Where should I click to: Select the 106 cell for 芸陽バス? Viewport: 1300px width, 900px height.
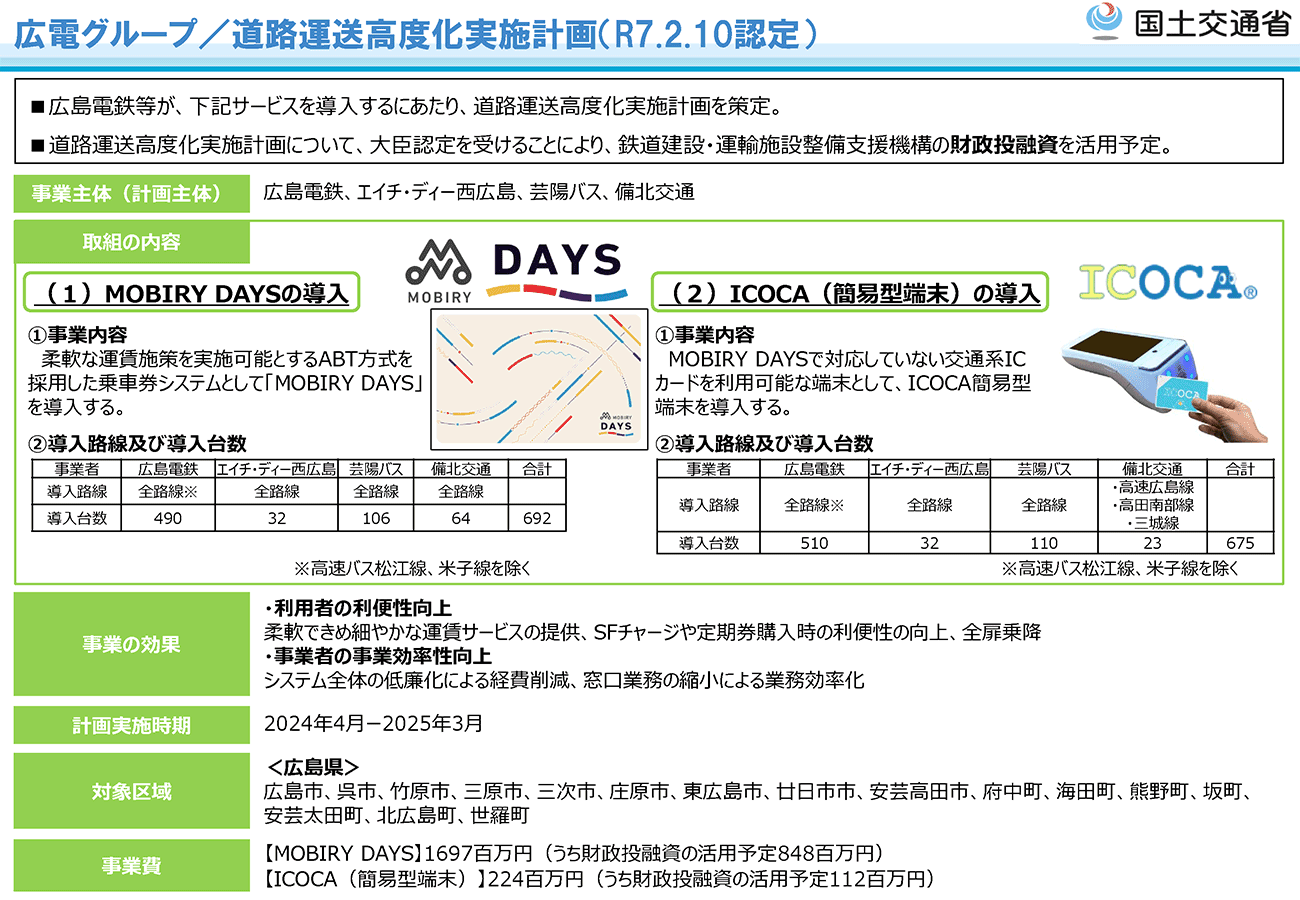375,517
